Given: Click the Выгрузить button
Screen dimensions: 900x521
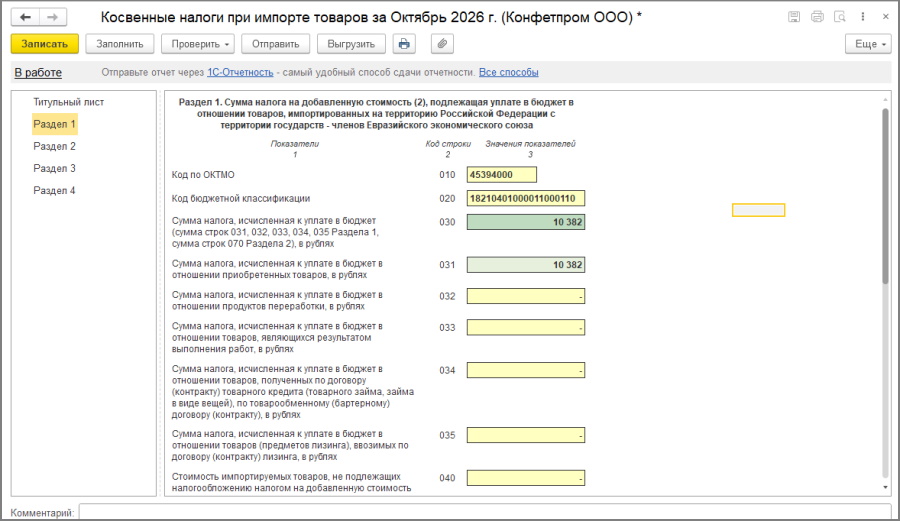Looking at the screenshot, I should (351, 44).
